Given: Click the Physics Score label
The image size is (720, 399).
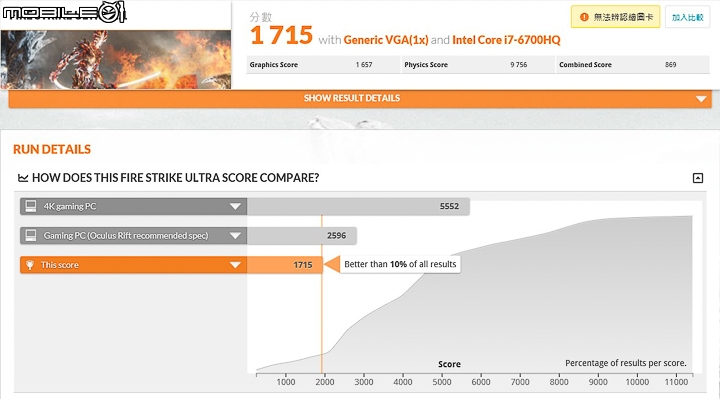Looking at the screenshot, I should click(426, 65).
